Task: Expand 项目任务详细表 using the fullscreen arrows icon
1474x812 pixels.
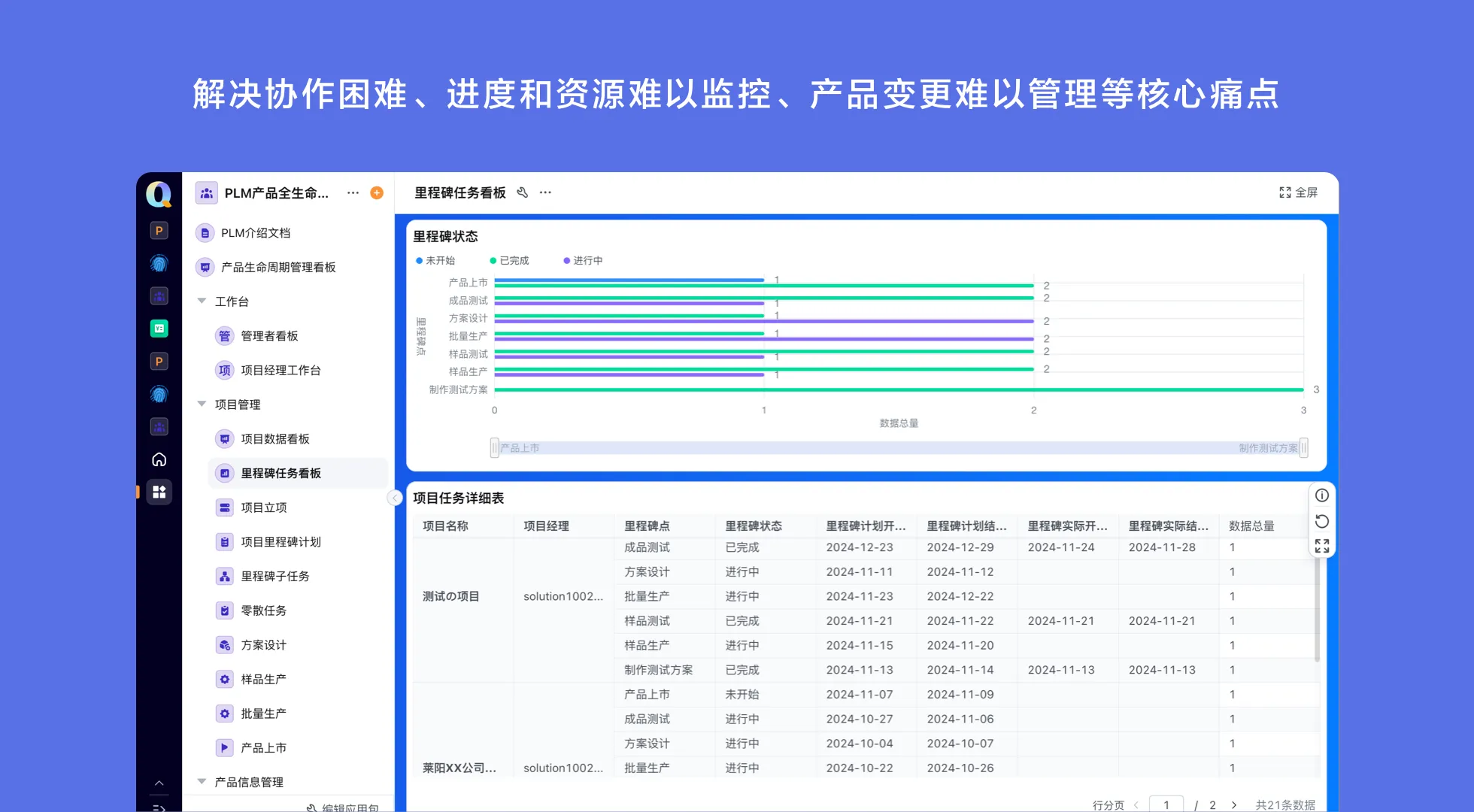Action: click(x=1321, y=546)
